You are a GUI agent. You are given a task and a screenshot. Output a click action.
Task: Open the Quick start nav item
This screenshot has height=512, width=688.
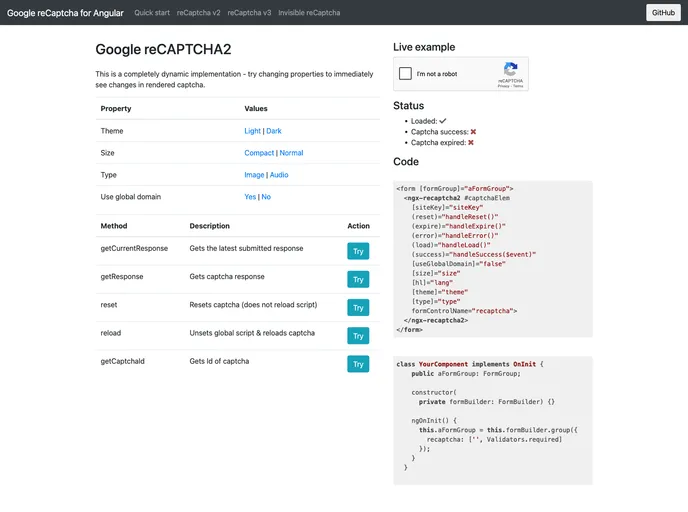click(152, 13)
